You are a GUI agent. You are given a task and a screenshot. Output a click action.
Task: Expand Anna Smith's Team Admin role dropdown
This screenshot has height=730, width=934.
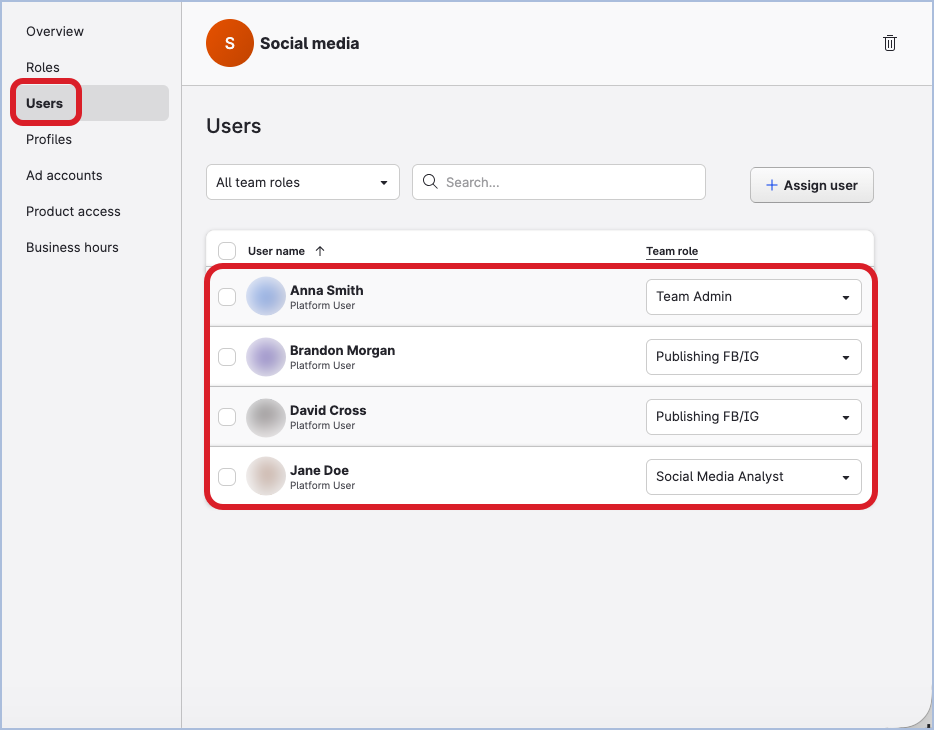pyautogui.click(x=753, y=297)
